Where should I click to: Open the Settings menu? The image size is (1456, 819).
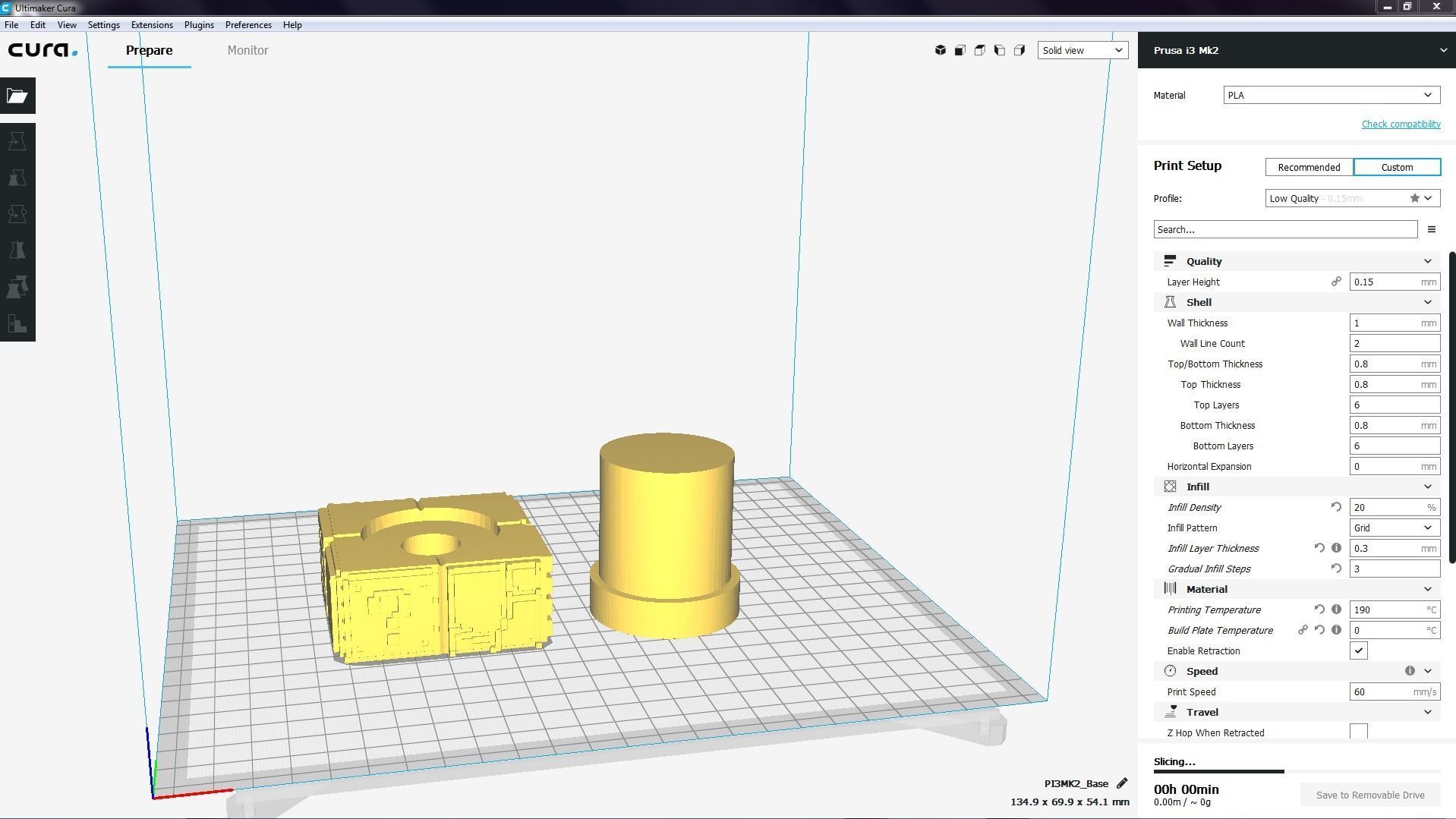[x=104, y=24]
